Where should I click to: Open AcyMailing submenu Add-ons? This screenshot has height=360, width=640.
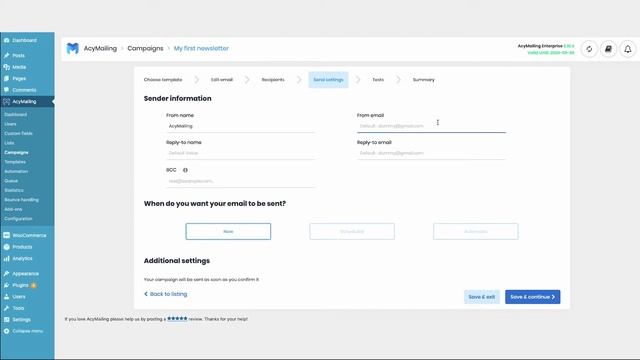point(13,209)
